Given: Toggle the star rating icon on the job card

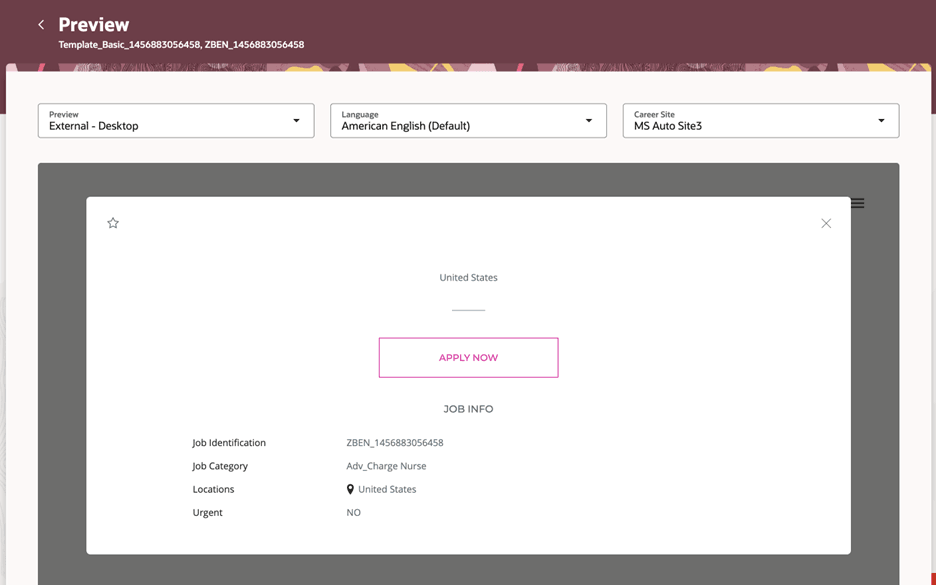Looking at the screenshot, I should (112, 222).
